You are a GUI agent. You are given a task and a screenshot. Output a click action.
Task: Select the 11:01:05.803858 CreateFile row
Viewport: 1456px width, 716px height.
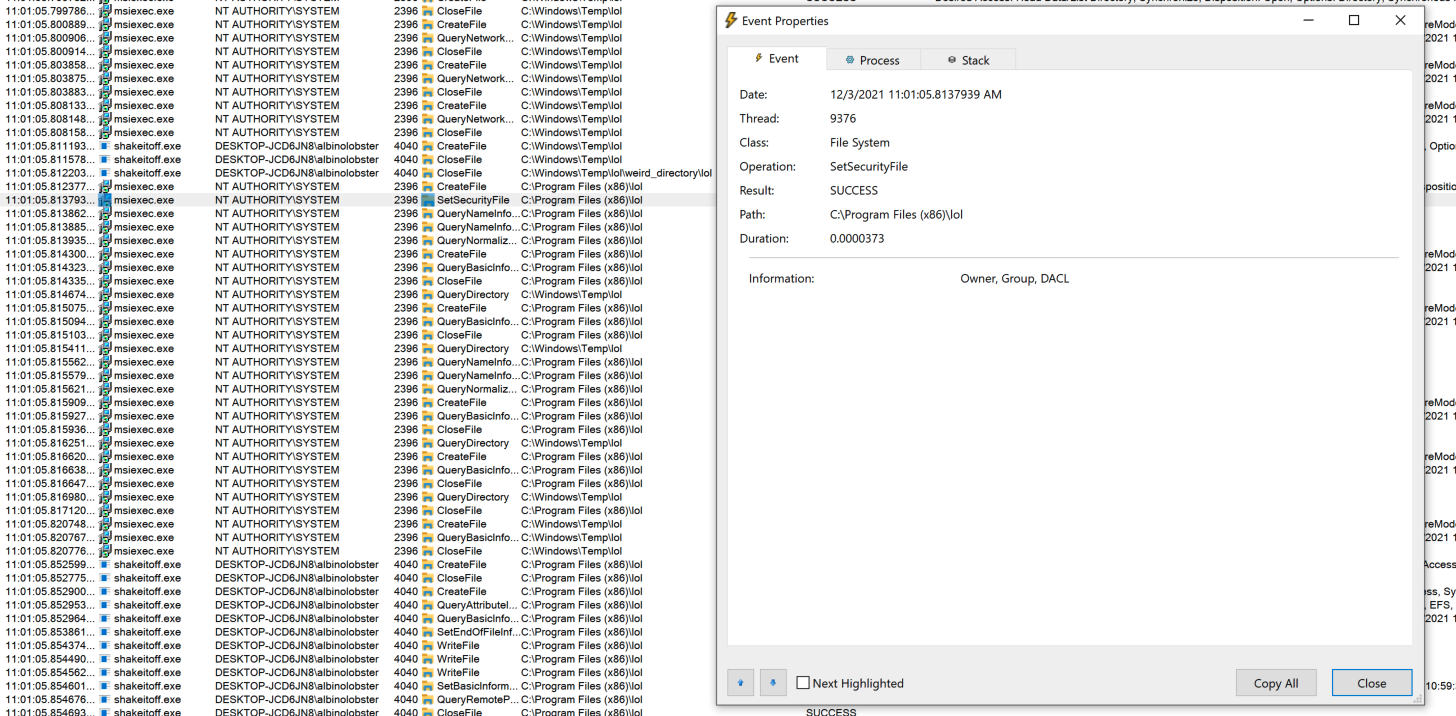[x=358, y=65]
